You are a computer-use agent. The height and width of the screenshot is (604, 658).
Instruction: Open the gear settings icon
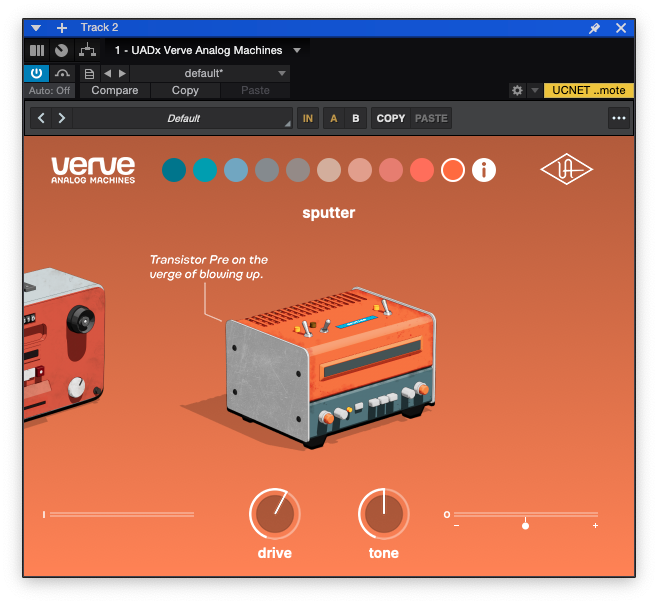coord(517,90)
